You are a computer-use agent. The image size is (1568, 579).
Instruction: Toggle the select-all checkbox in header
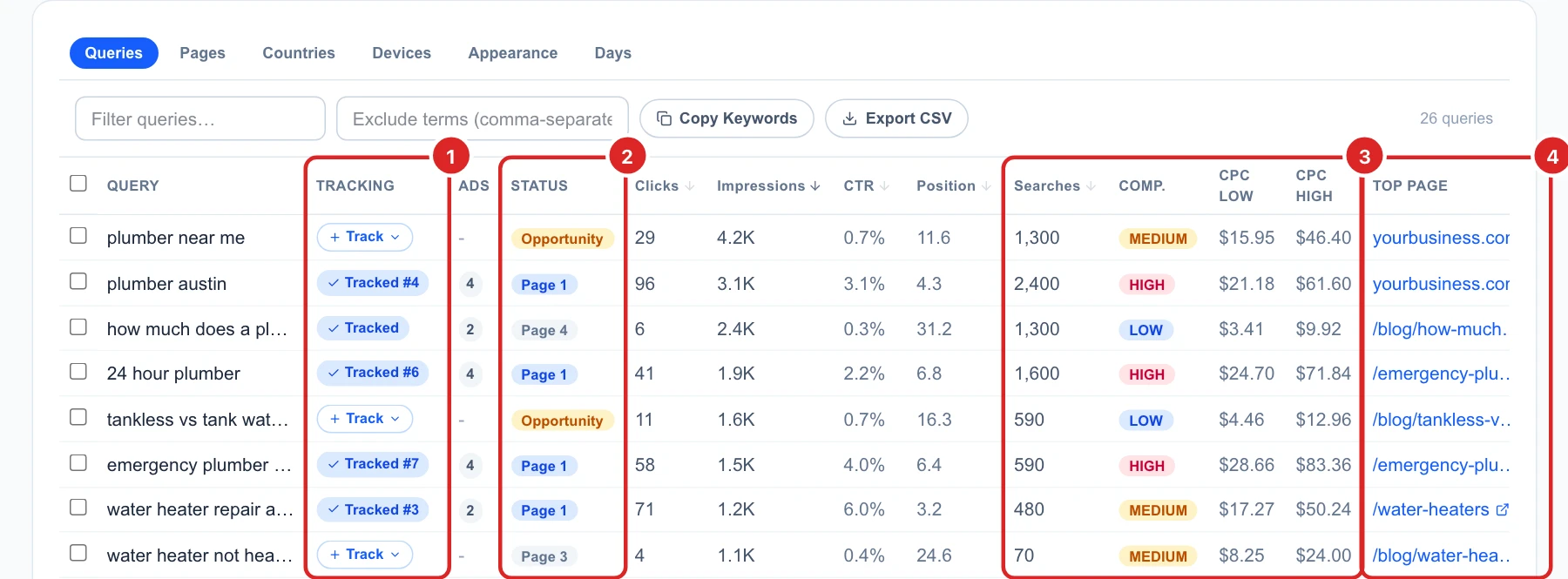click(78, 184)
